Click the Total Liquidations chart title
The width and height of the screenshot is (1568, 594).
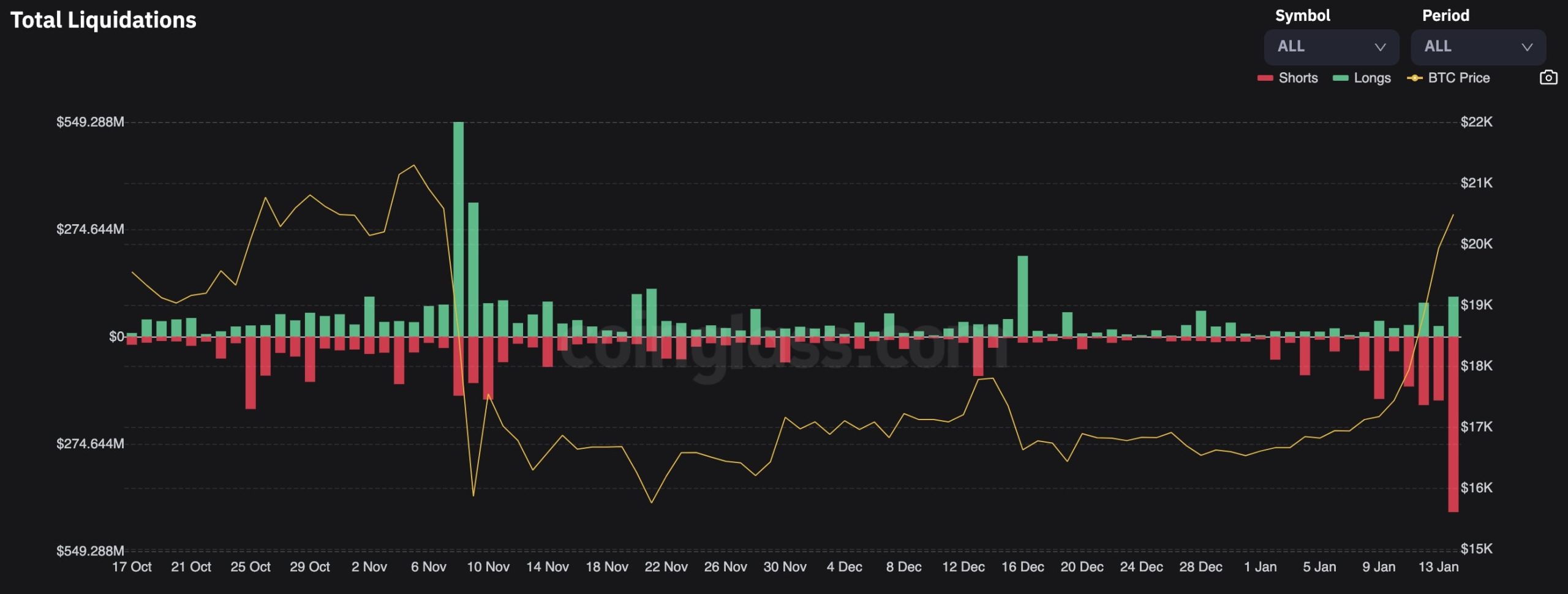[x=104, y=20]
